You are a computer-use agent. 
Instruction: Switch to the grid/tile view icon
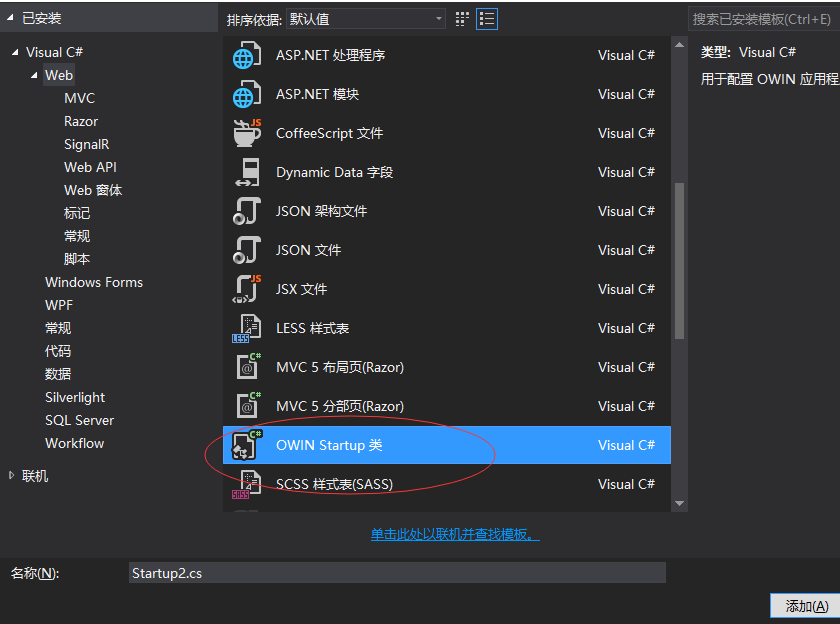pyautogui.click(x=462, y=19)
